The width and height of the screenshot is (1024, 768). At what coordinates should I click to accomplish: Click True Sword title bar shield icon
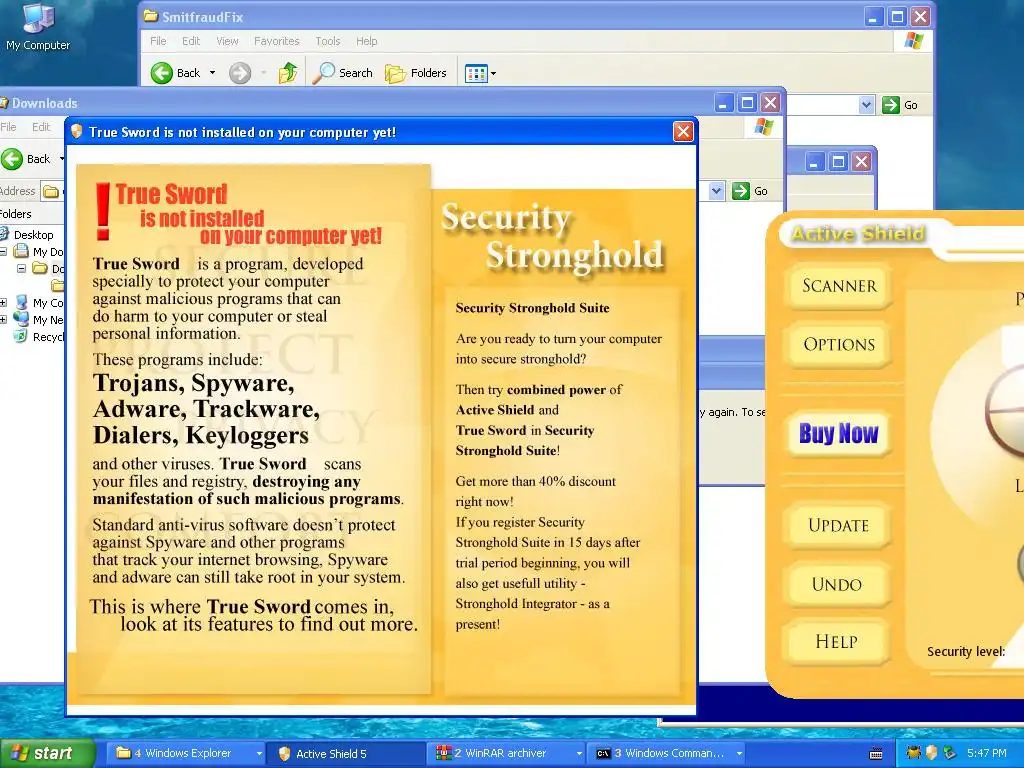[x=76, y=131]
